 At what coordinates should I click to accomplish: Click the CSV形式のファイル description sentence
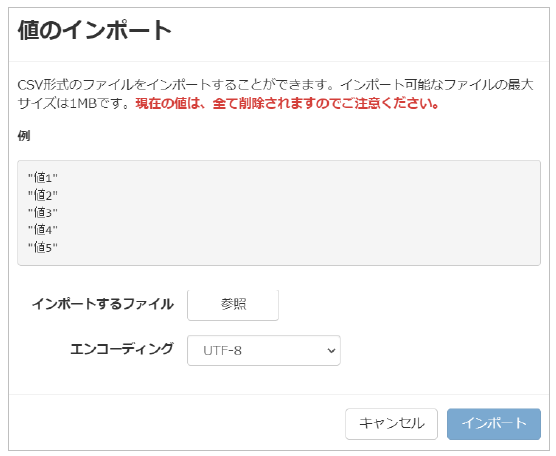point(176,85)
